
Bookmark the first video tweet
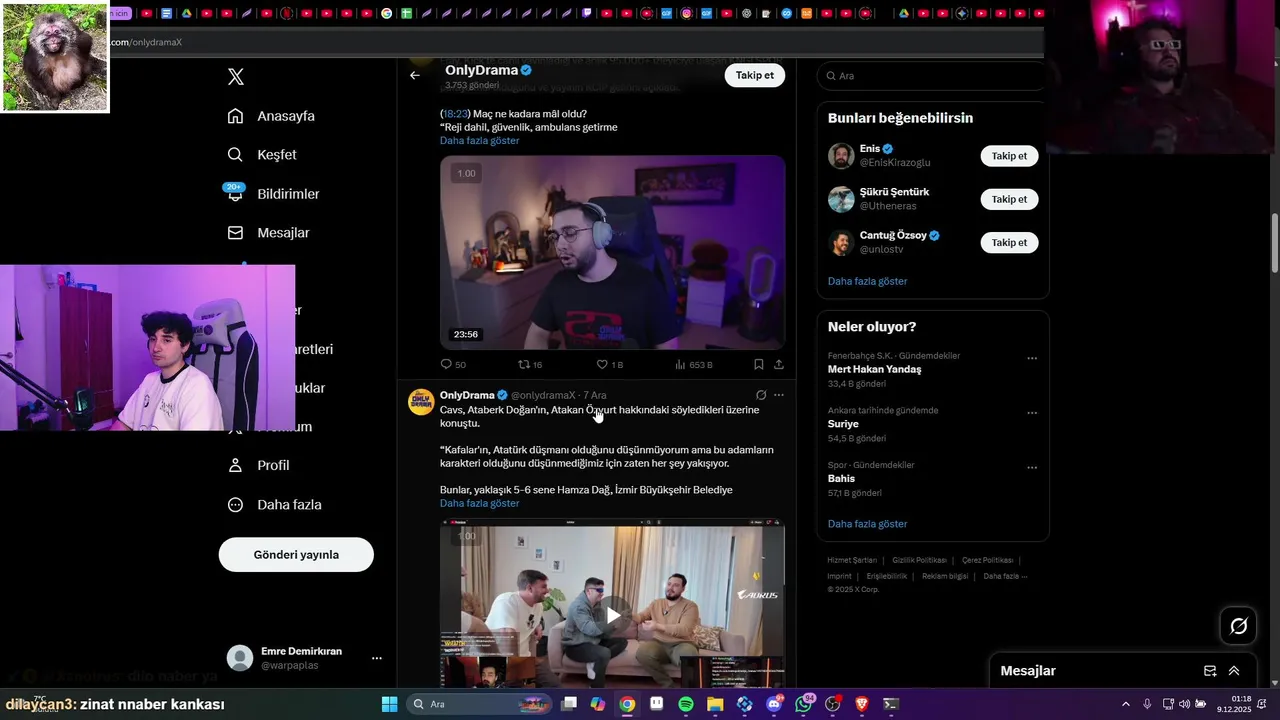tap(759, 365)
